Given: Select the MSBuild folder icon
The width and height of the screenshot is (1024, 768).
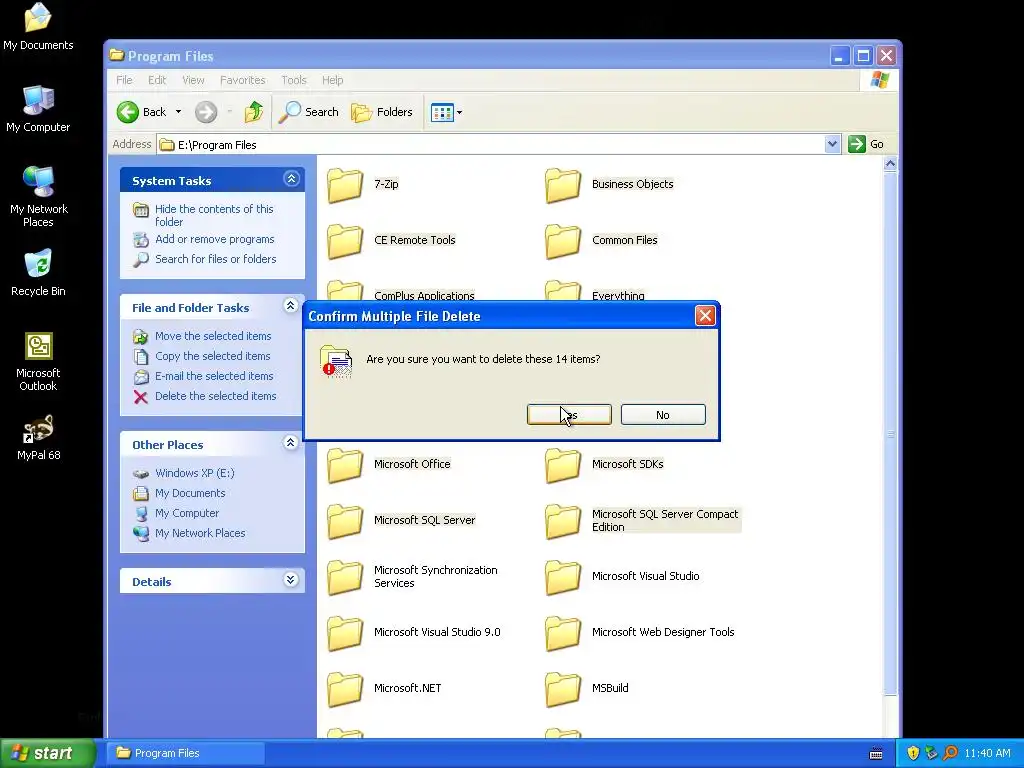Looking at the screenshot, I should (562, 689).
